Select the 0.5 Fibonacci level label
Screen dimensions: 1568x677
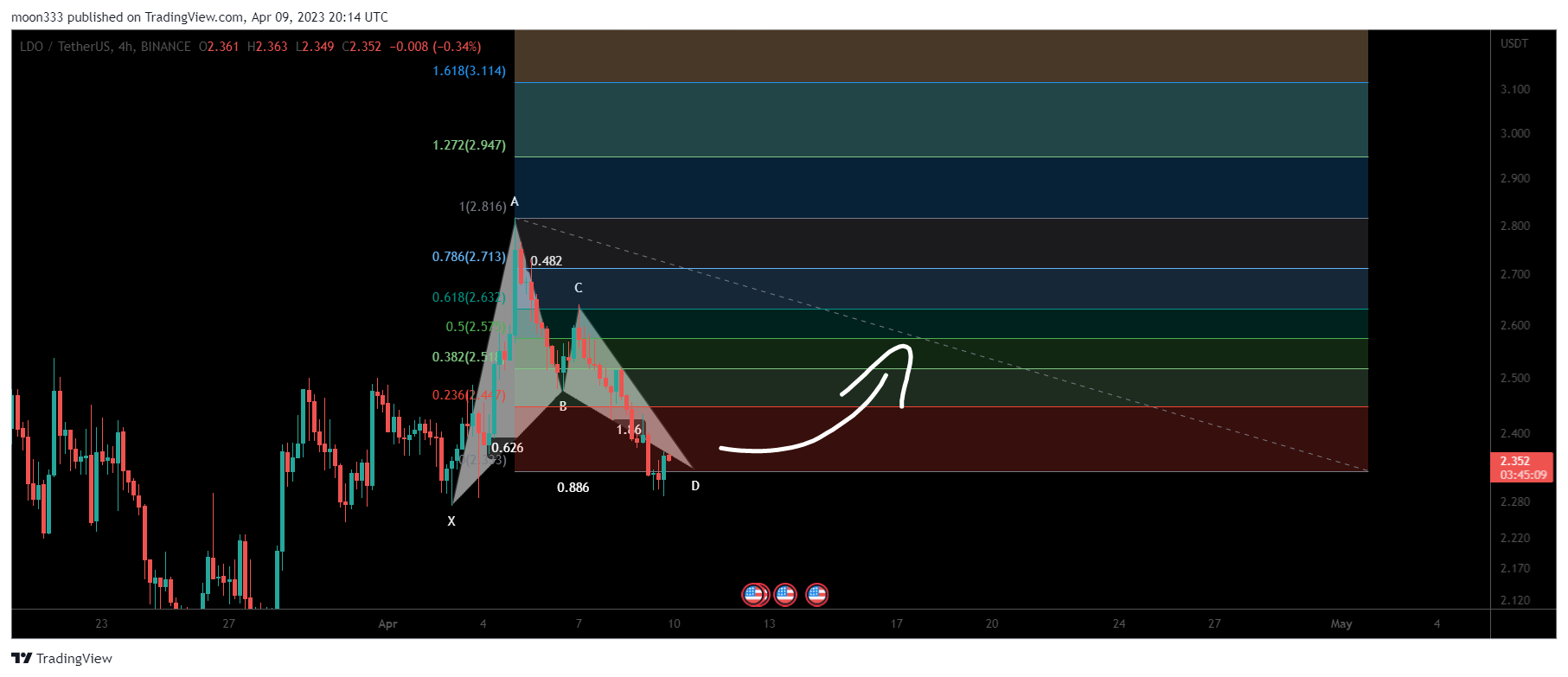pyautogui.click(x=475, y=327)
